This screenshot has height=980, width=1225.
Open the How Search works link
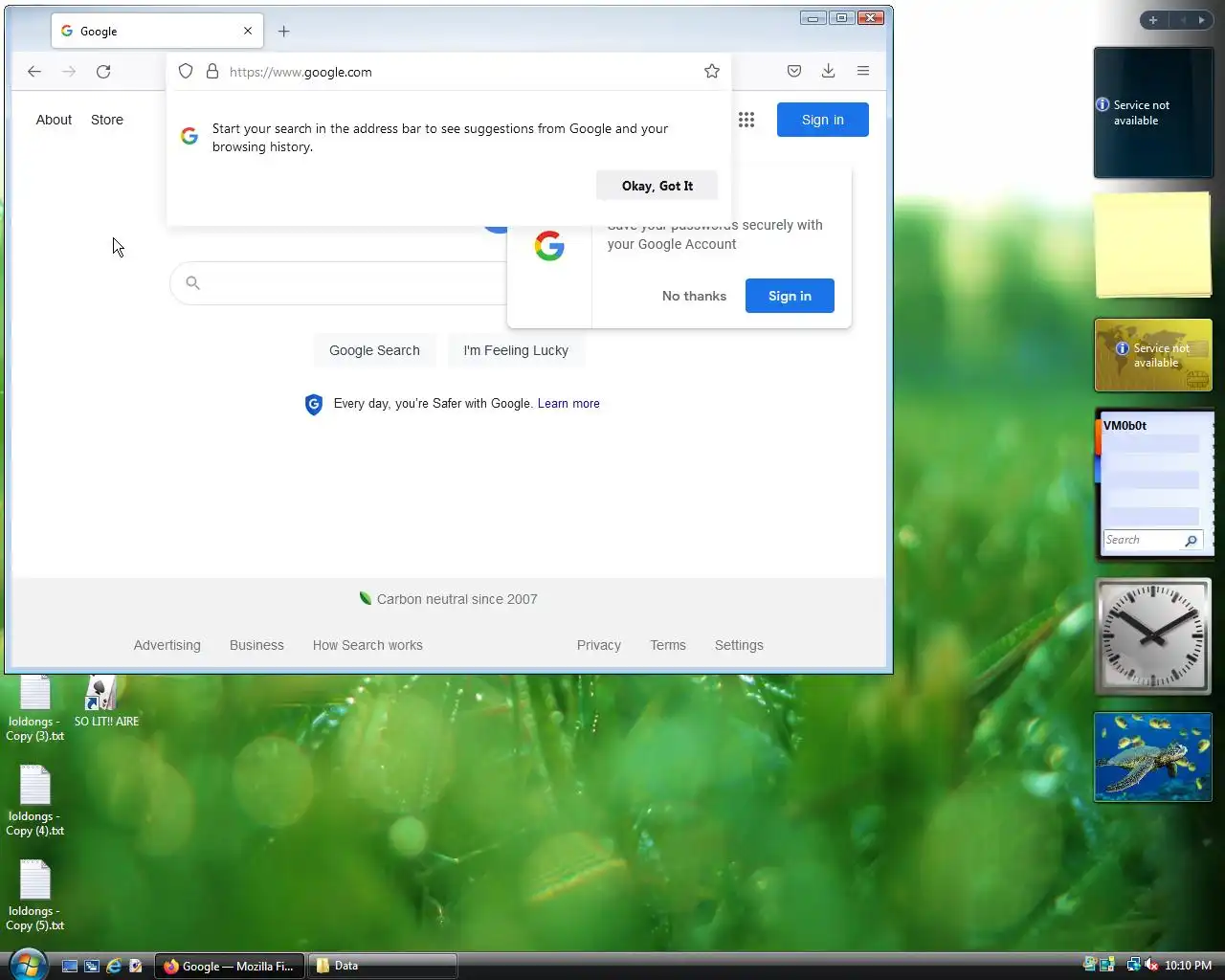[367, 645]
